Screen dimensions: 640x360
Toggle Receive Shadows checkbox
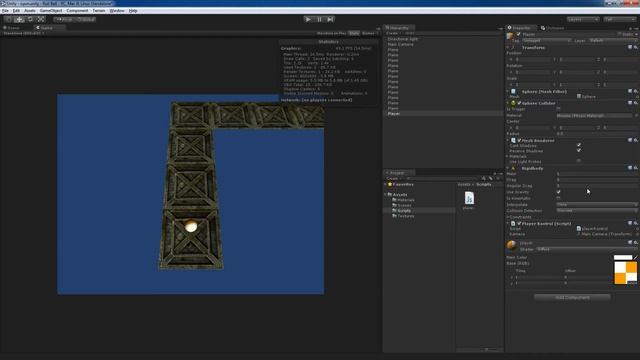(578, 151)
